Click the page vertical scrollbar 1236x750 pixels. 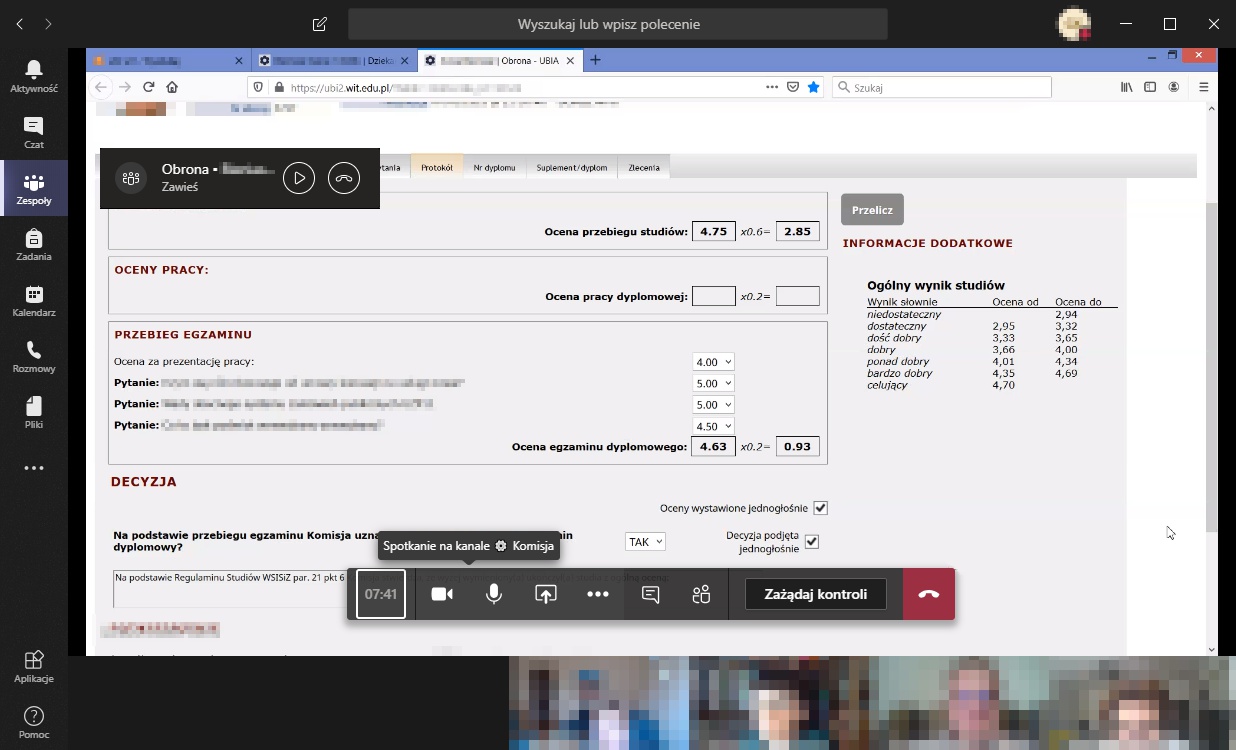coord(1211,365)
